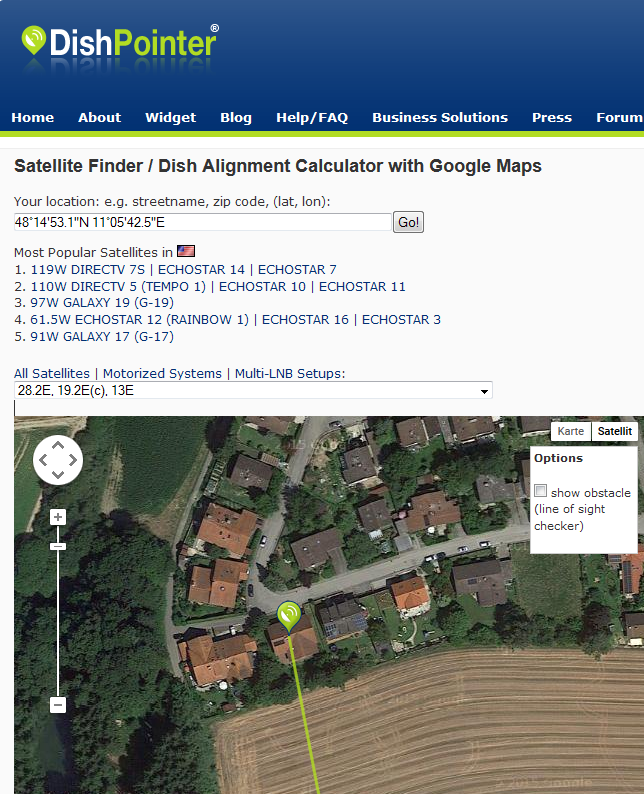Switch map to Satellit view

614,431
